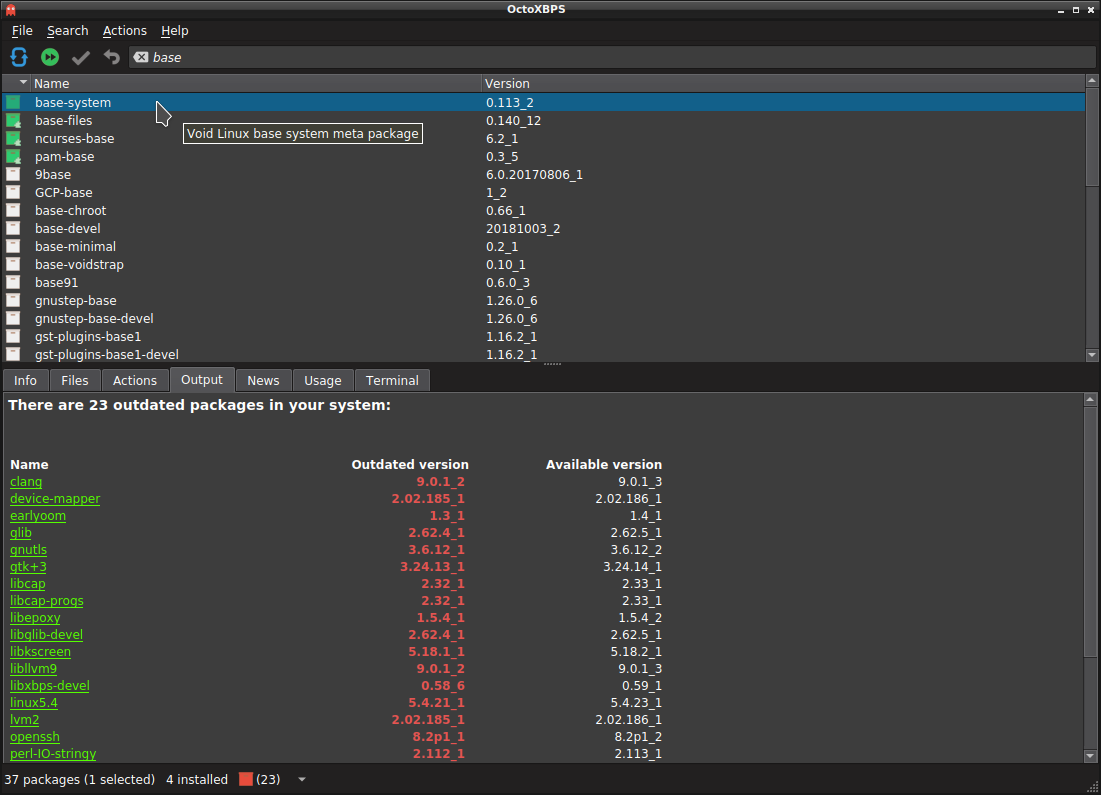Image resolution: width=1101 pixels, height=795 pixels.
Task: Click the status icon of pam-base
Action: coord(13,156)
